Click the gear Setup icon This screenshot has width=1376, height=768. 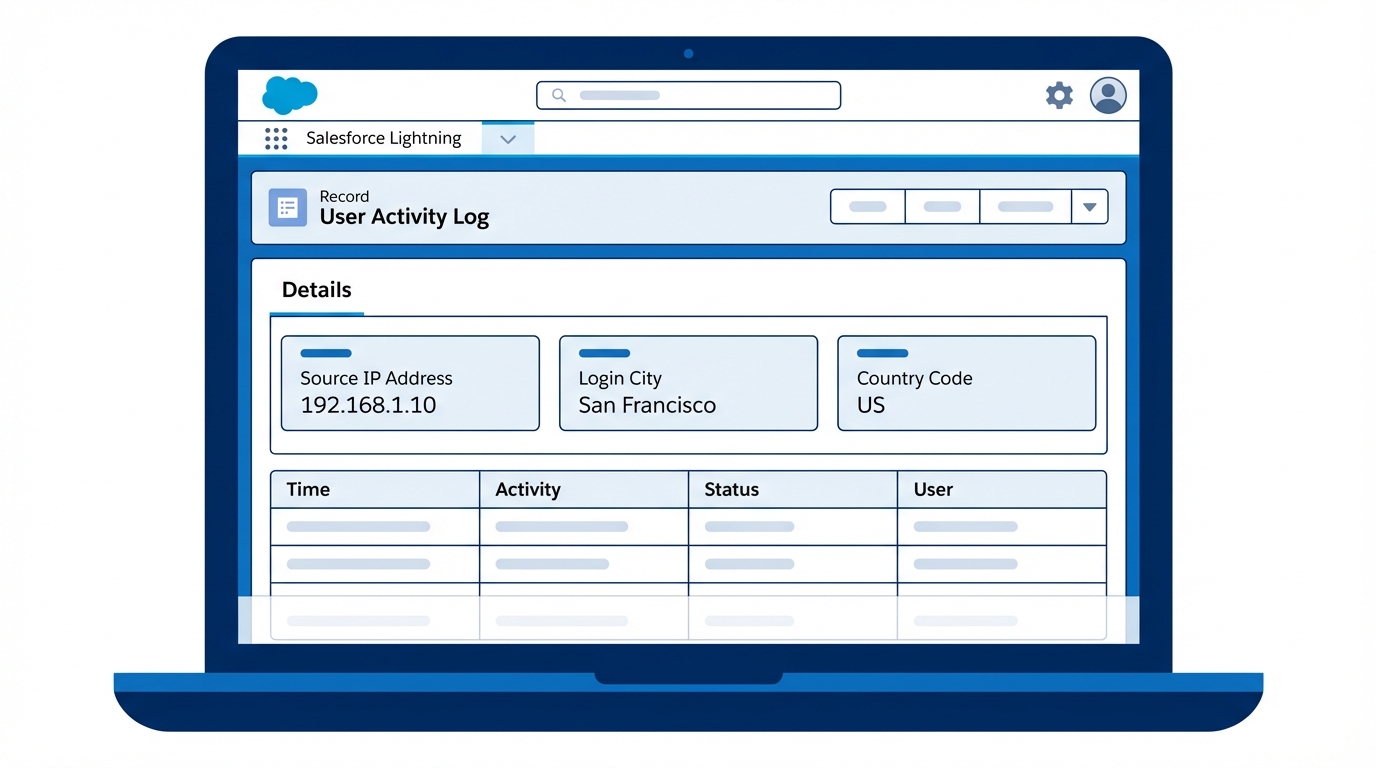click(1058, 95)
